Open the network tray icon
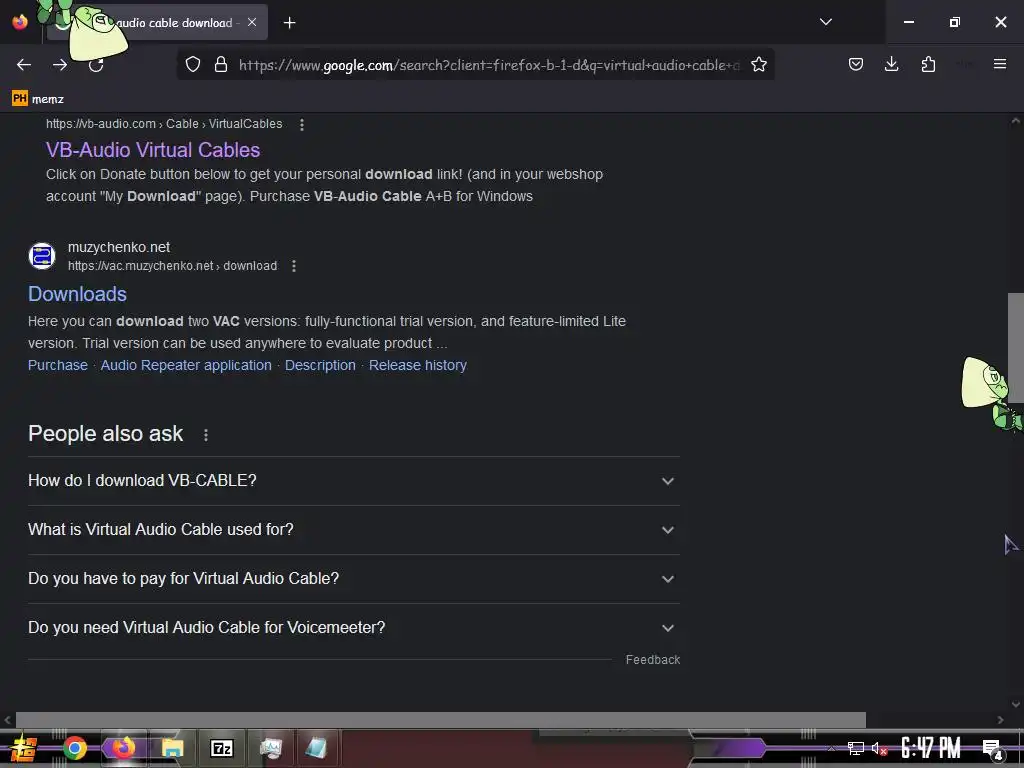This screenshot has height=768, width=1024. (856, 748)
